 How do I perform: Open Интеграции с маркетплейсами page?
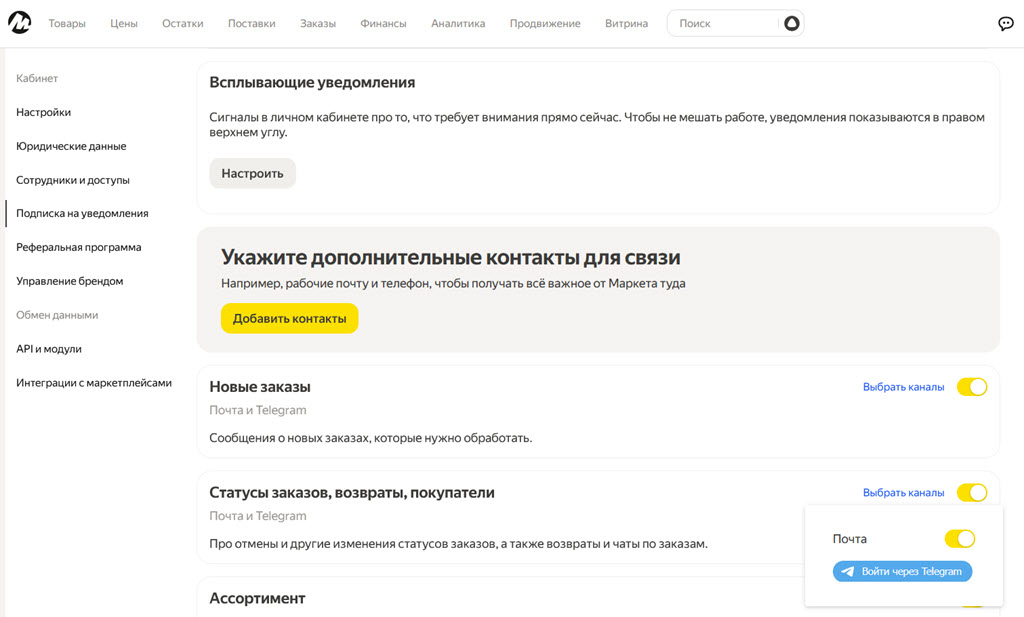click(94, 383)
